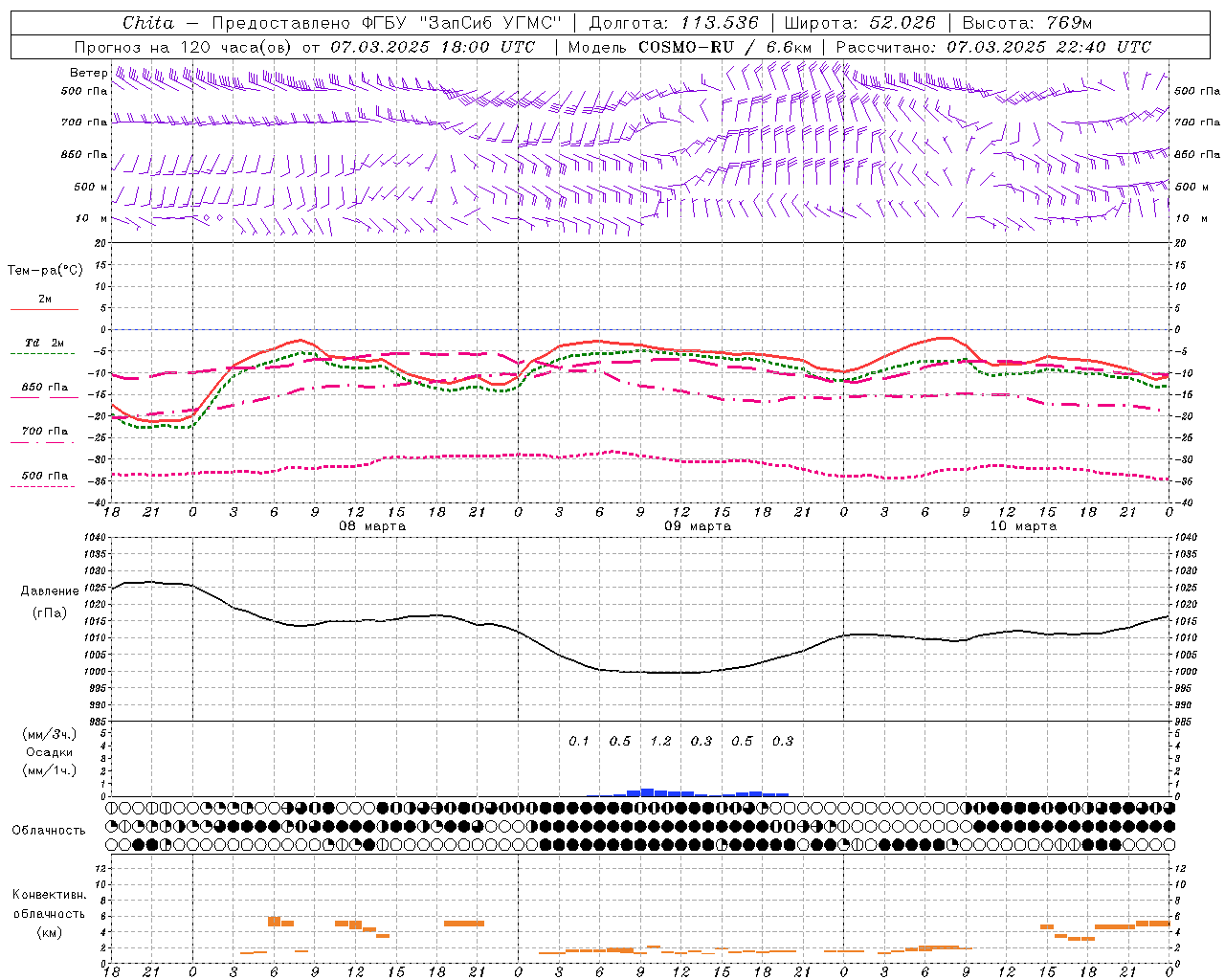This screenshot has height=980, width=1225.
Task: Click the "10 марта" date label
Action: click(1023, 526)
